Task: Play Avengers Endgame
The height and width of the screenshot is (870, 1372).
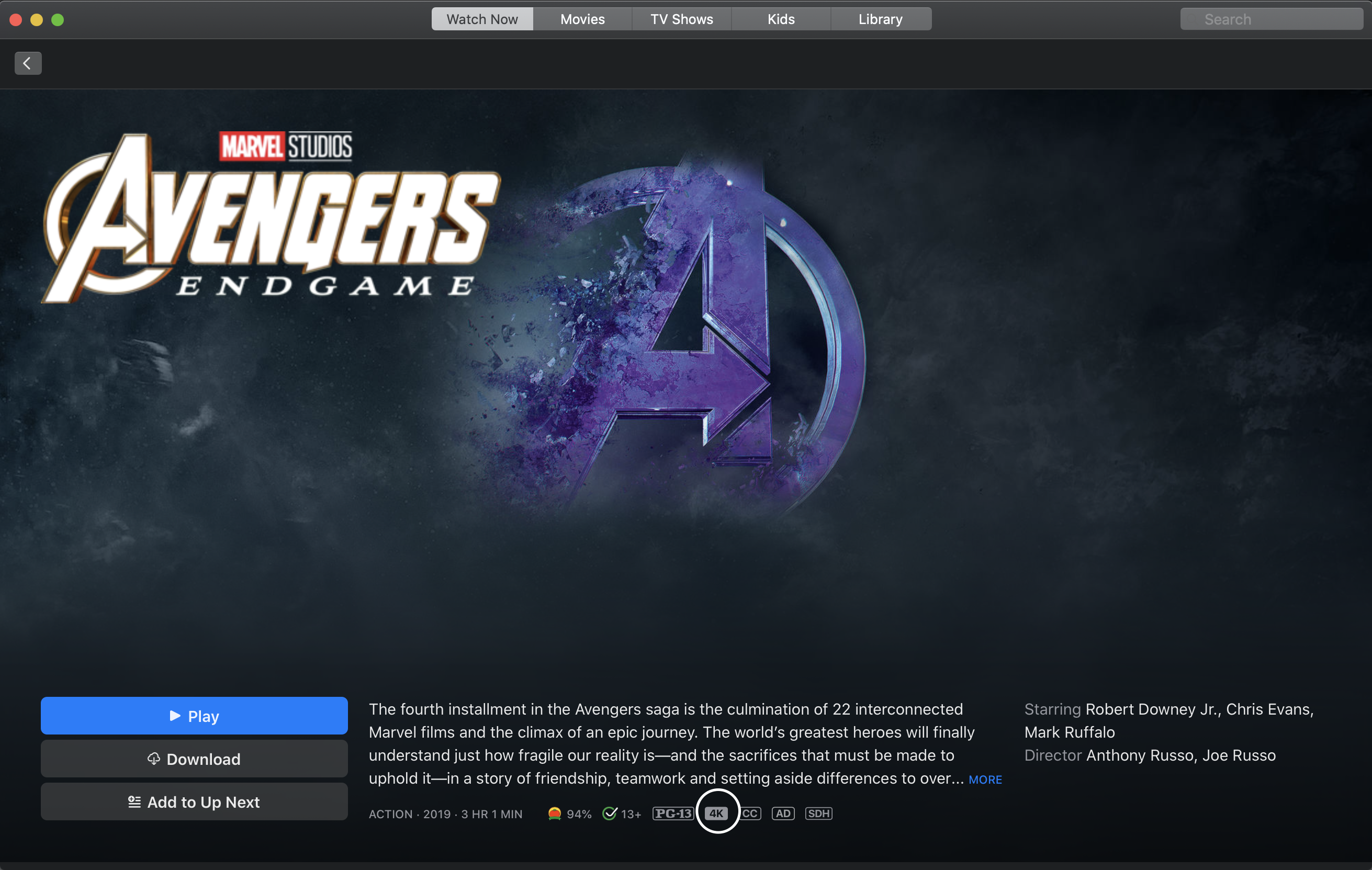Action: click(x=194, y=716)
